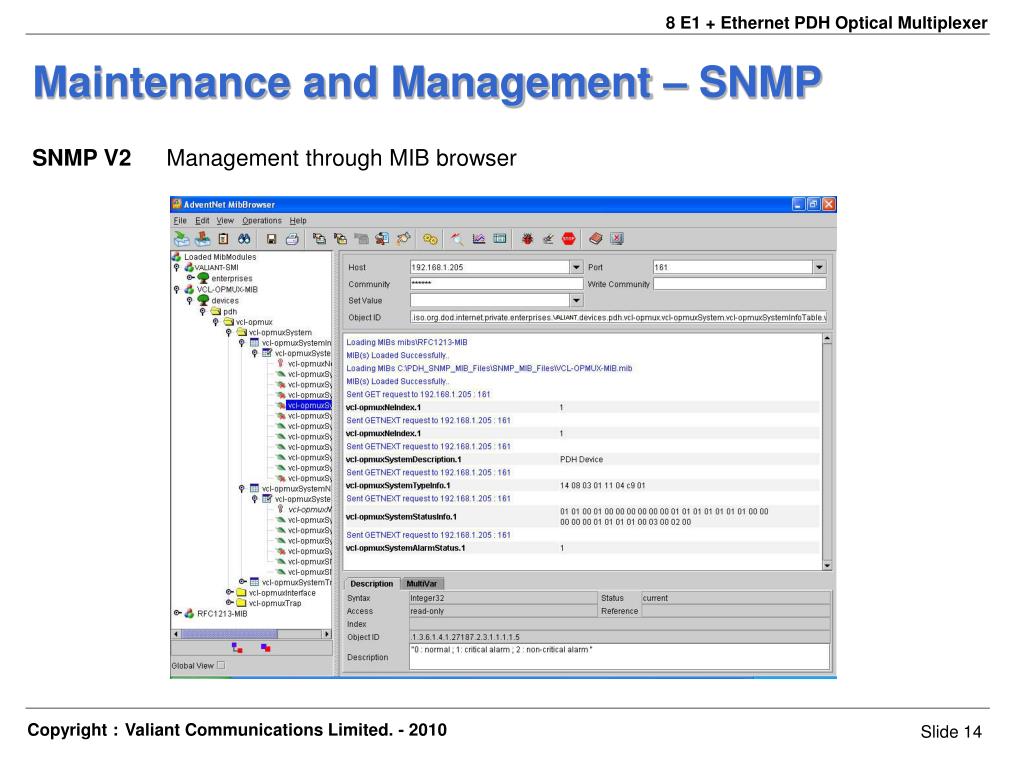This screenshot has width=1024, height=768.
Task: Click the yellow gears settings icon
Action: click(430, 239)
